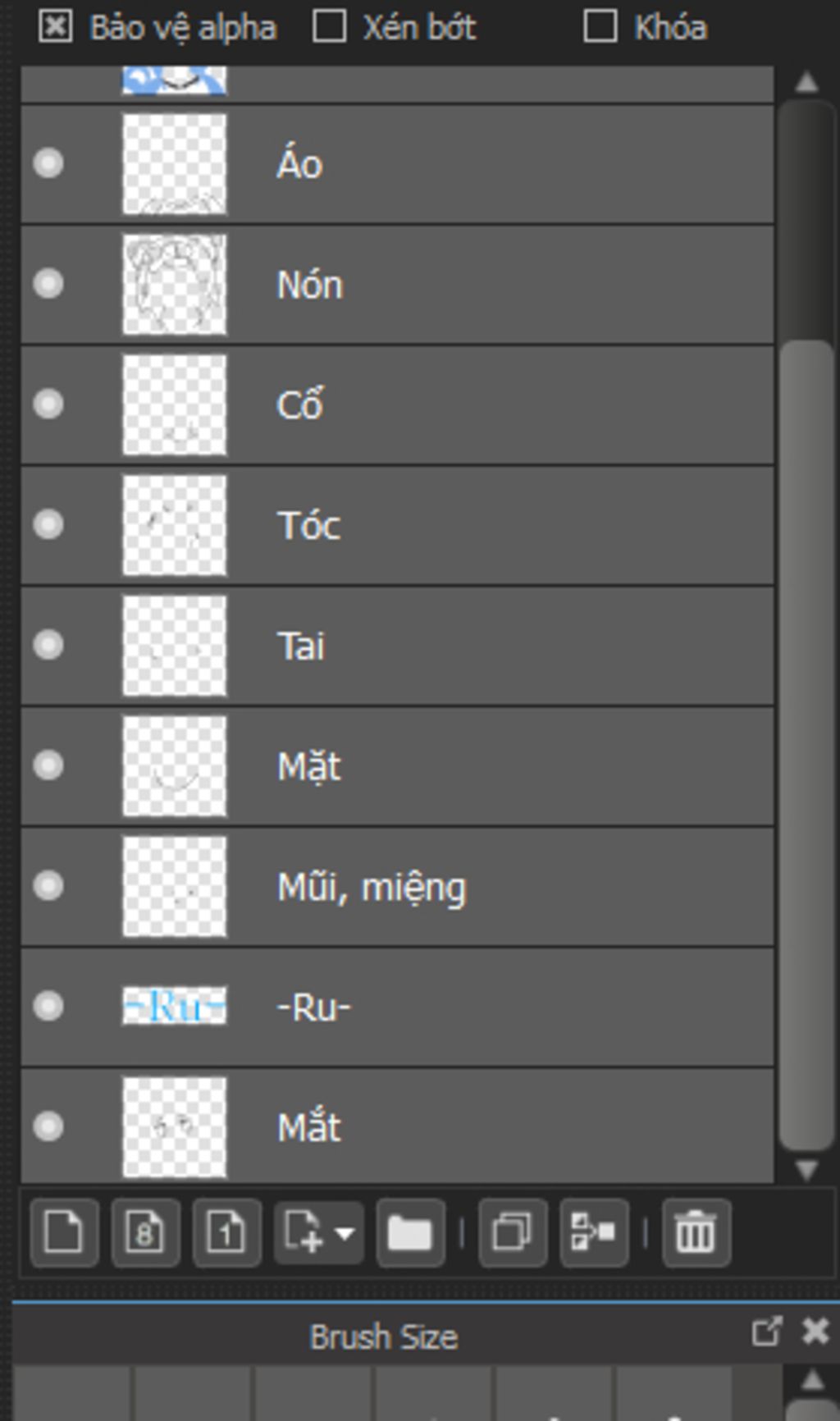Screen dimensions: 840x1421
Task: Check the Khóa checkbox
Action: pos(600,26)
